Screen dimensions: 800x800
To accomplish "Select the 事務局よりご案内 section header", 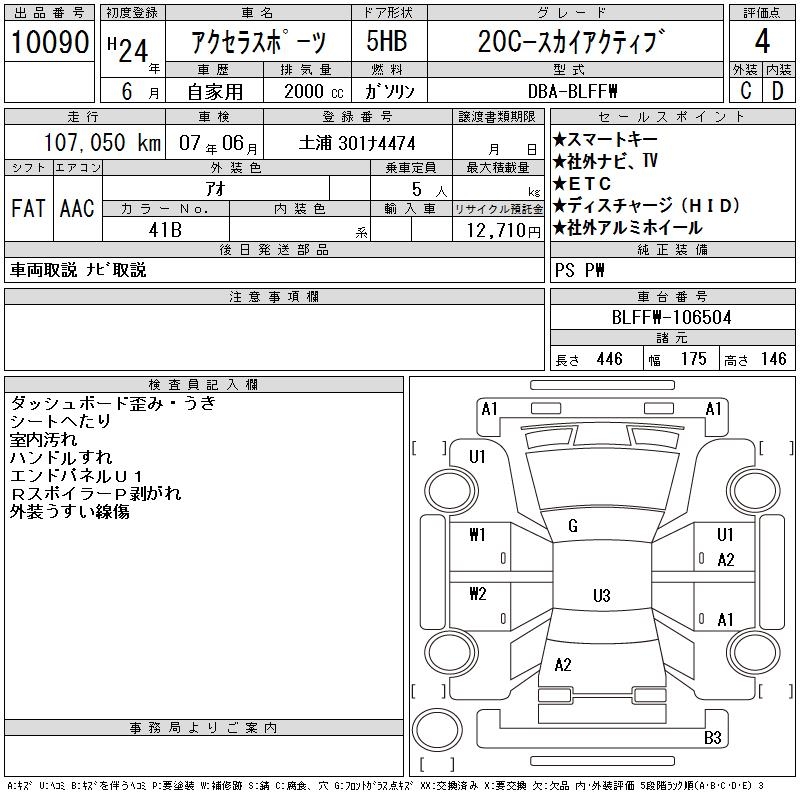I will [204, 728].
